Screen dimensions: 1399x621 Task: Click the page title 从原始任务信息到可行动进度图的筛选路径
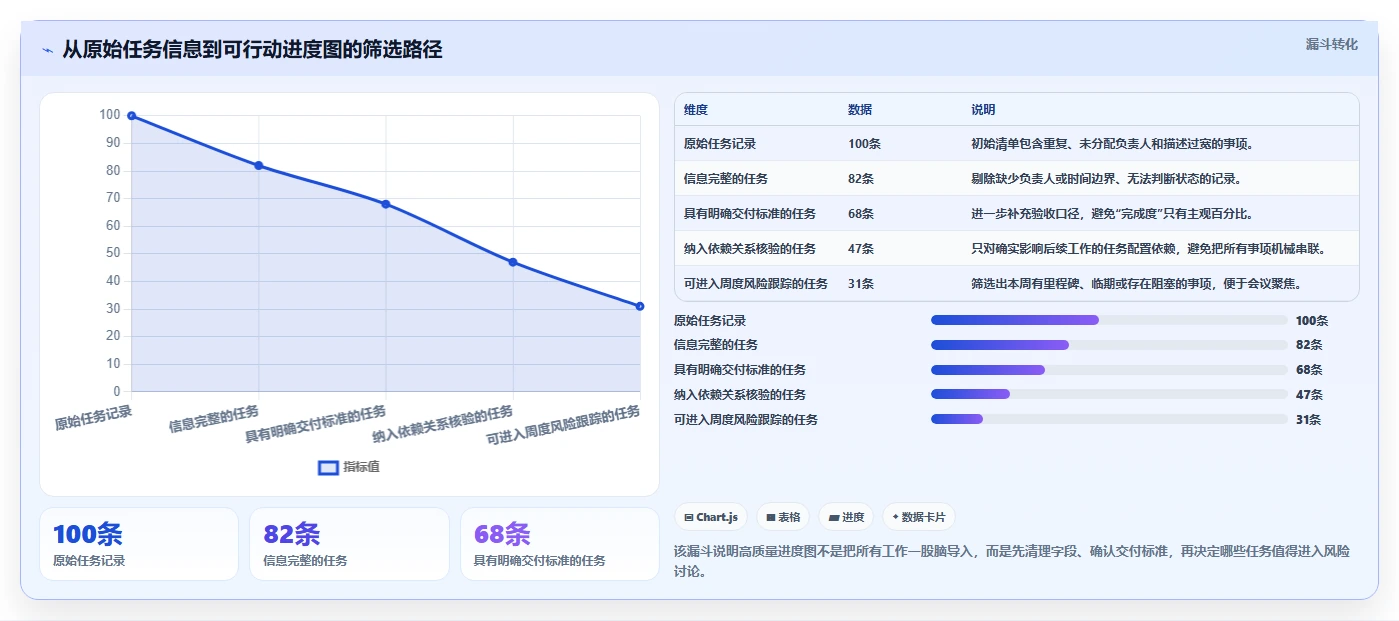pyautogui.click(x=252, y=50)
